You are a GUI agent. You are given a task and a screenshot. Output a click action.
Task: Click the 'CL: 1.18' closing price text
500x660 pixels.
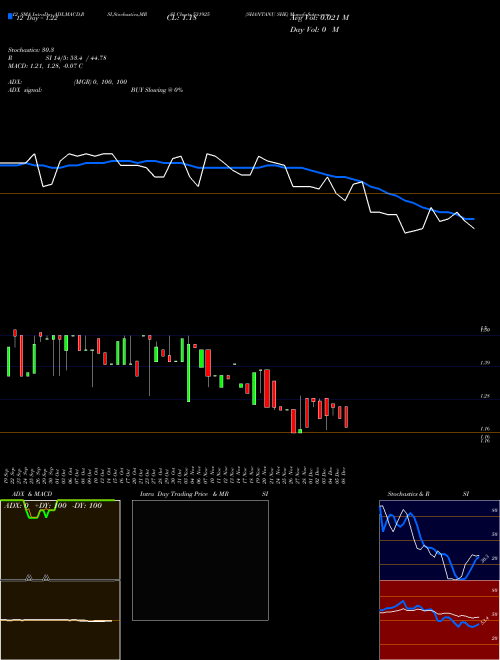click(181, 19)
